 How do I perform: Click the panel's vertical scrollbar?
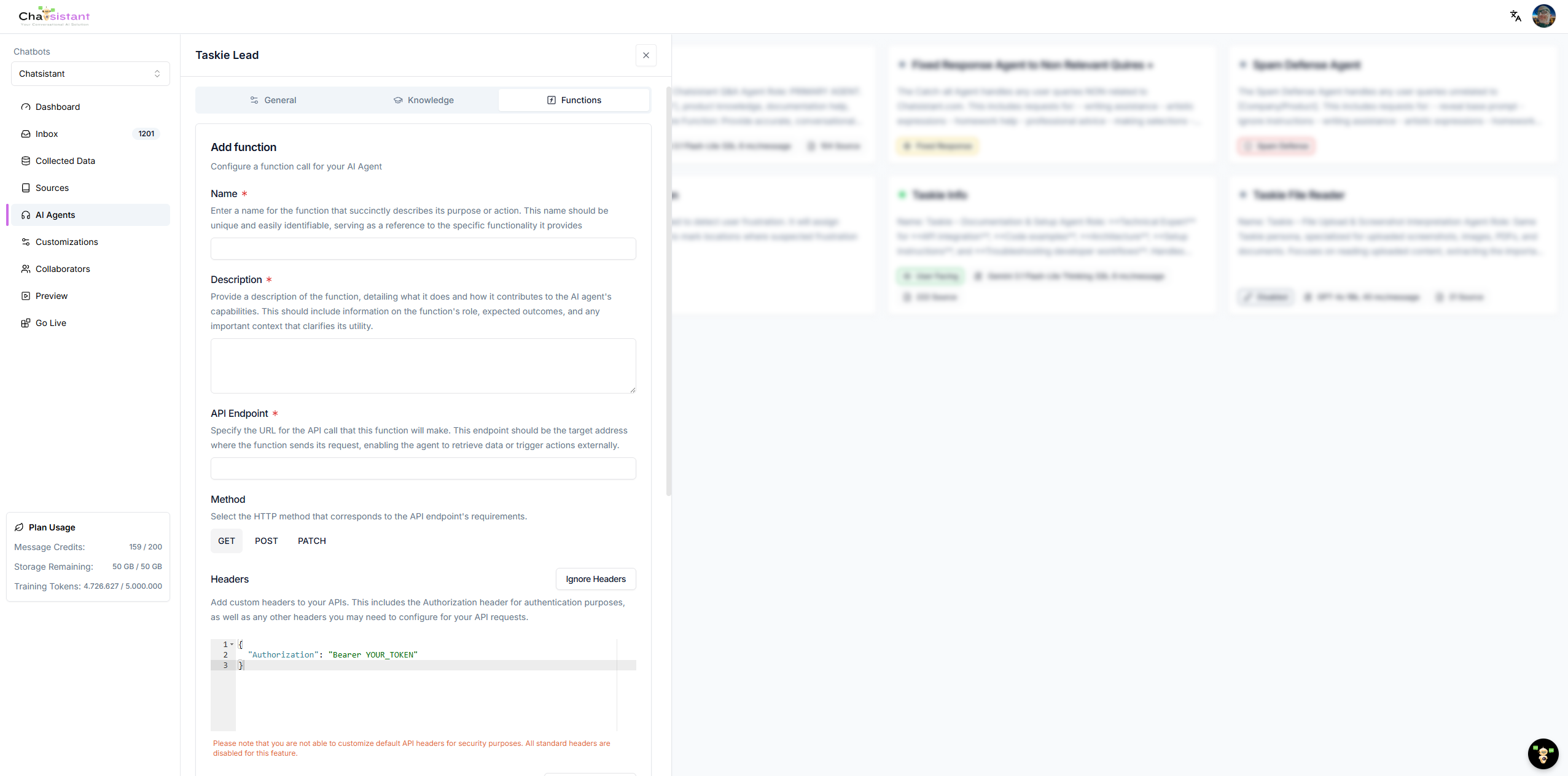click(669, 291)
